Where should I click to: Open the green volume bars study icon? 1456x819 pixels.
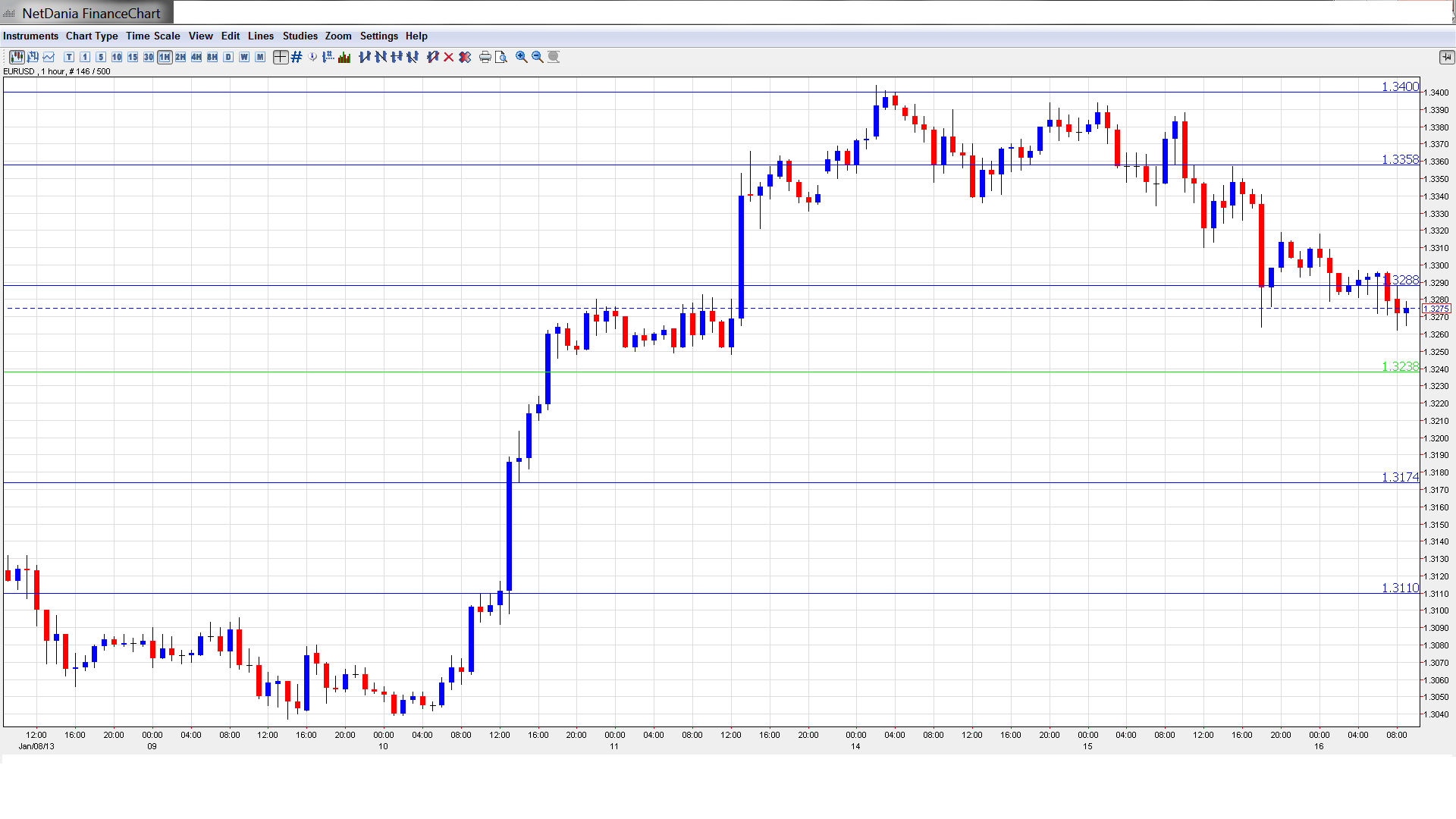pyautogui.click(x=344, y=57)
